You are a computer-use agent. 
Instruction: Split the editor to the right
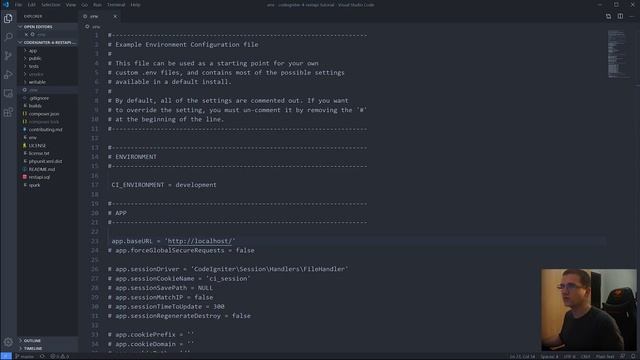620,16
